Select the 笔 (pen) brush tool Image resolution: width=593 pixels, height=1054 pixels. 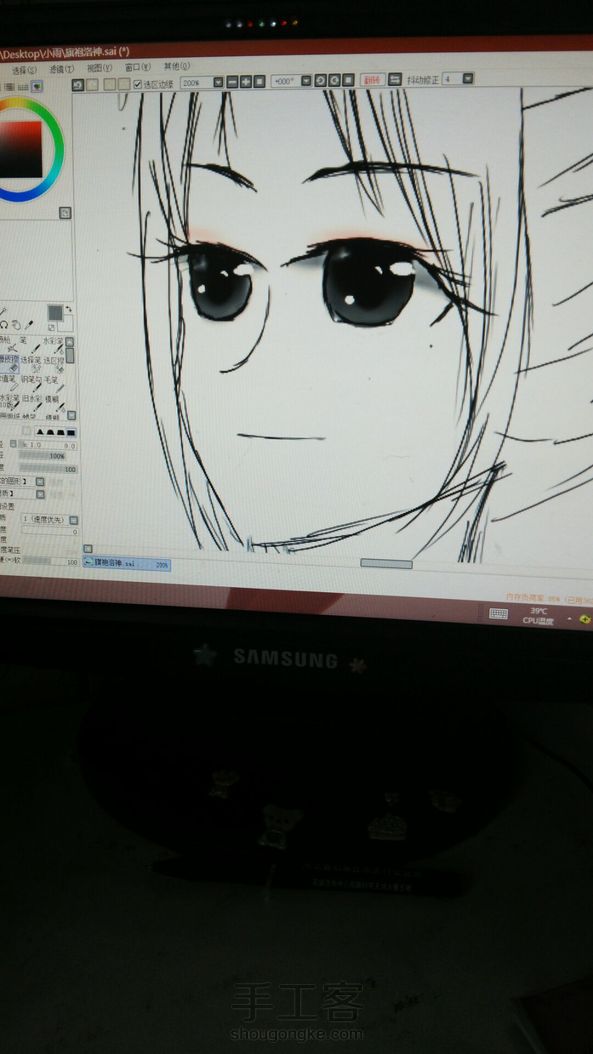[32, 346]
